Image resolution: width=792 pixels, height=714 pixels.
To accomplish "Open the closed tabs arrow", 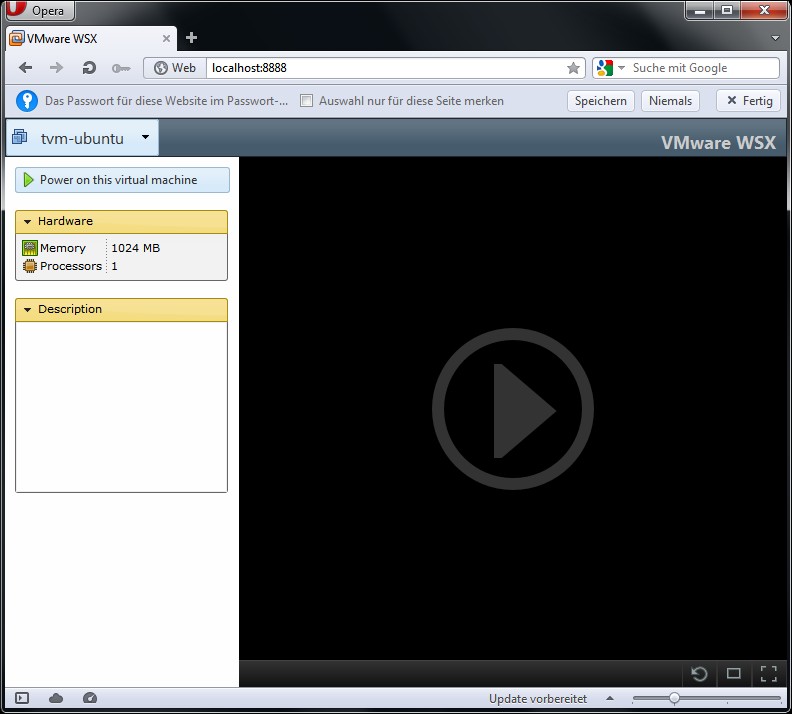I will (775, 38).
